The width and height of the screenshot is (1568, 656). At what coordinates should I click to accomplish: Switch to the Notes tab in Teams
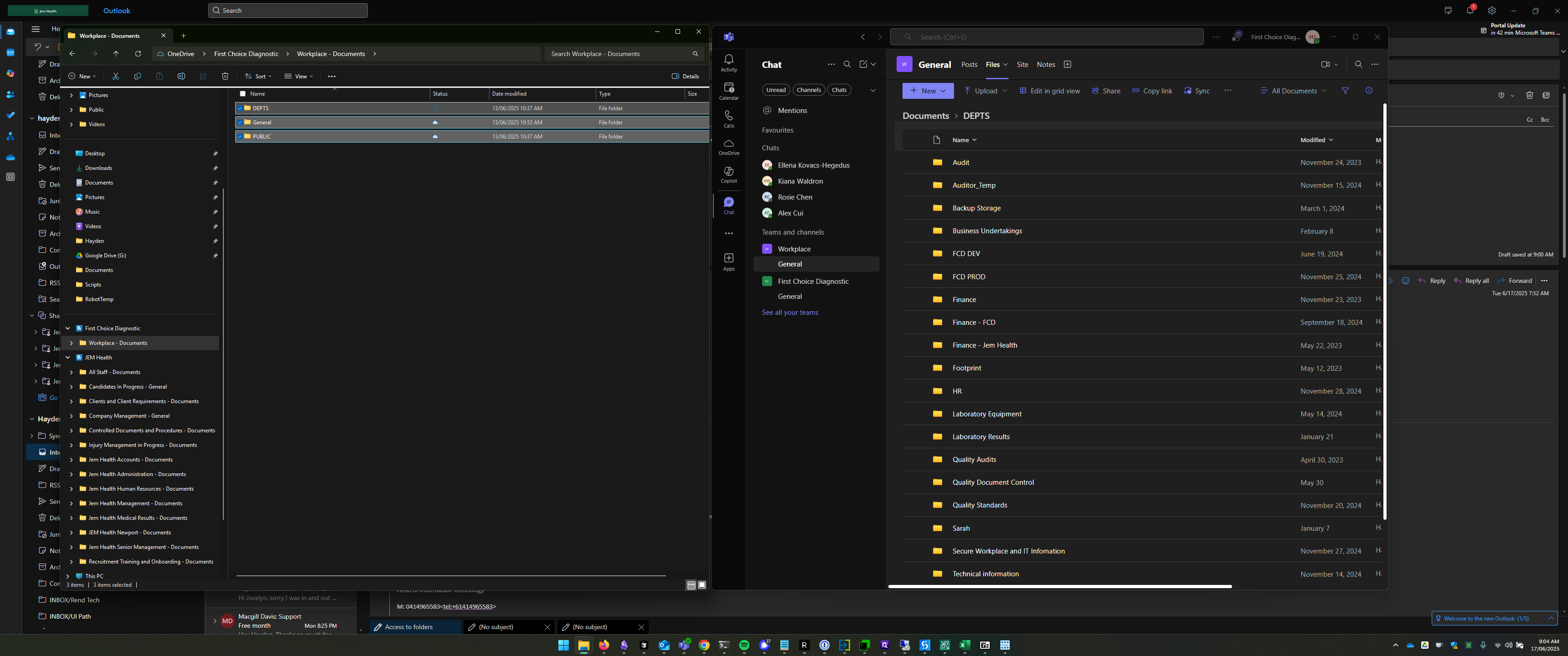(1046, 65)
